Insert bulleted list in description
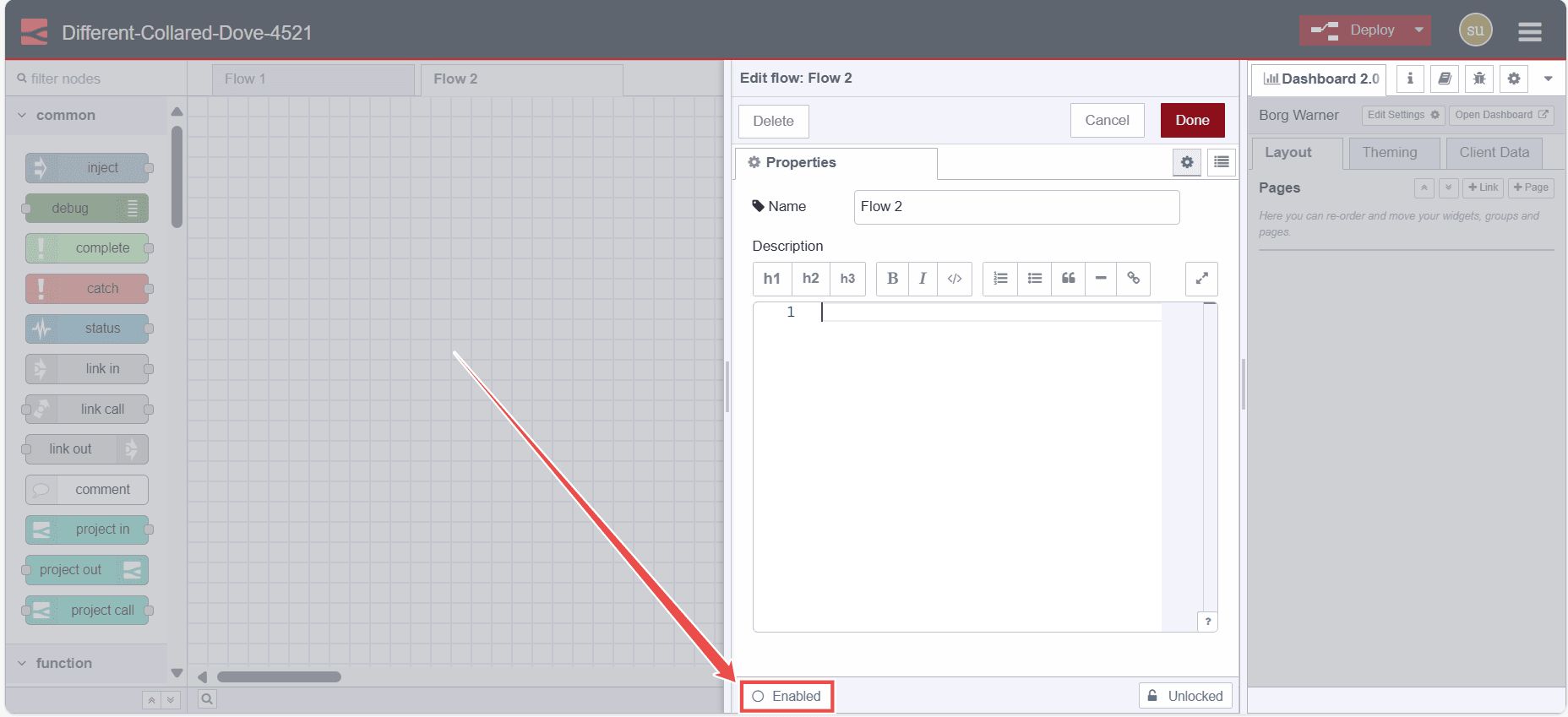Viewport: 1568px width, 717px height. point(1035,279)
